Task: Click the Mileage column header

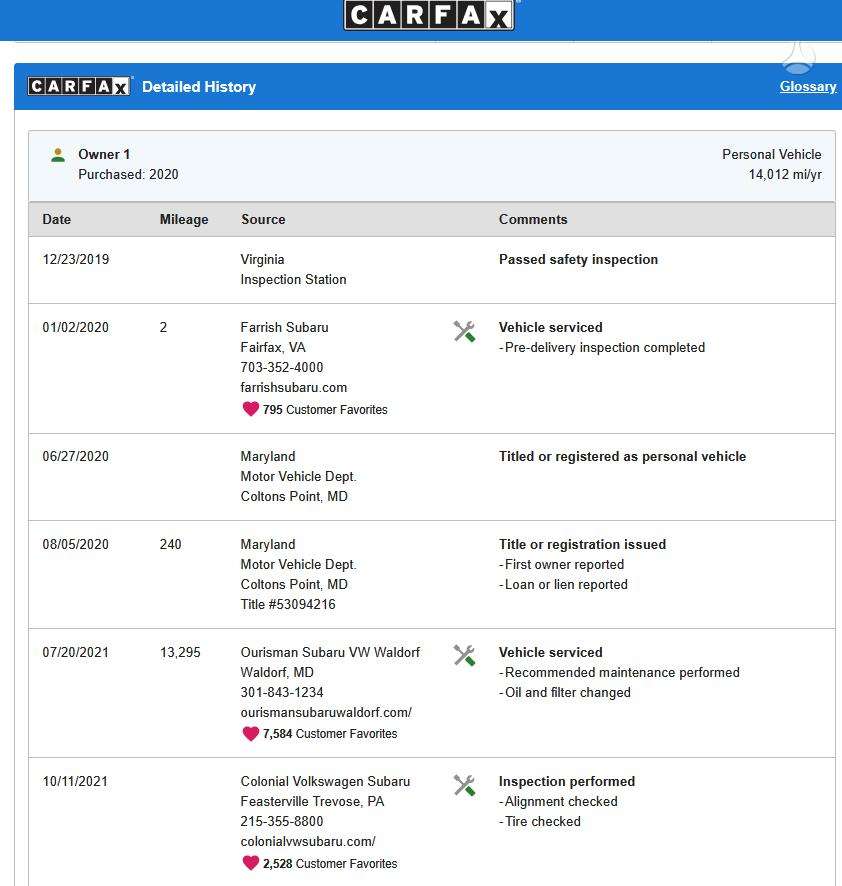Action: click(184, 219)
